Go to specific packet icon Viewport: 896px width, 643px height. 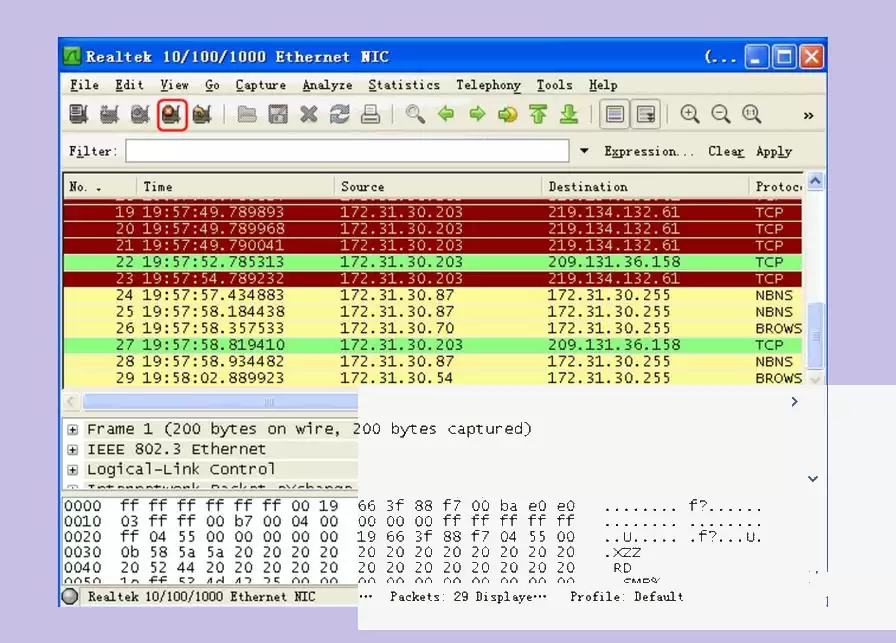tap(507, 114)
